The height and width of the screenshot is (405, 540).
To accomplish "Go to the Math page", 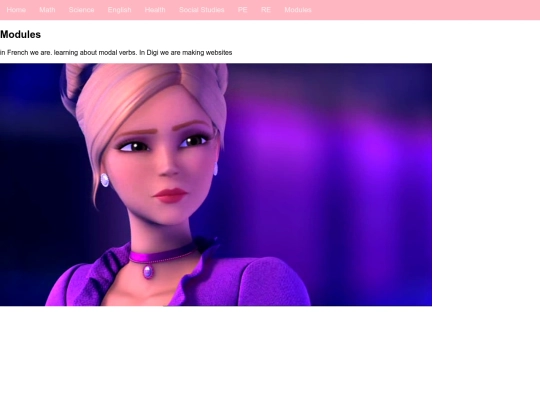I will pyautogui.click(x=47, y=10).
